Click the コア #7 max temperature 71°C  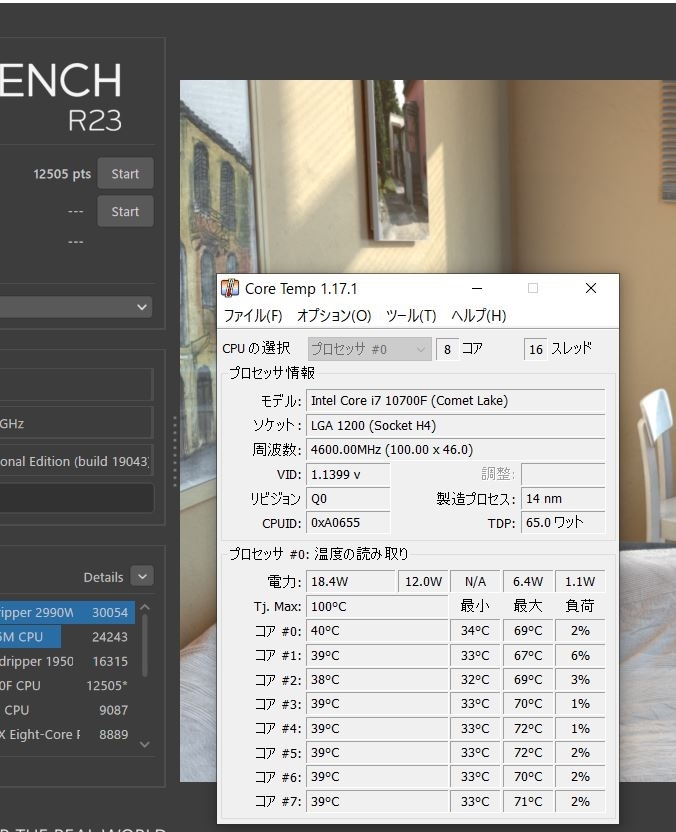click(x=527, y=802)
